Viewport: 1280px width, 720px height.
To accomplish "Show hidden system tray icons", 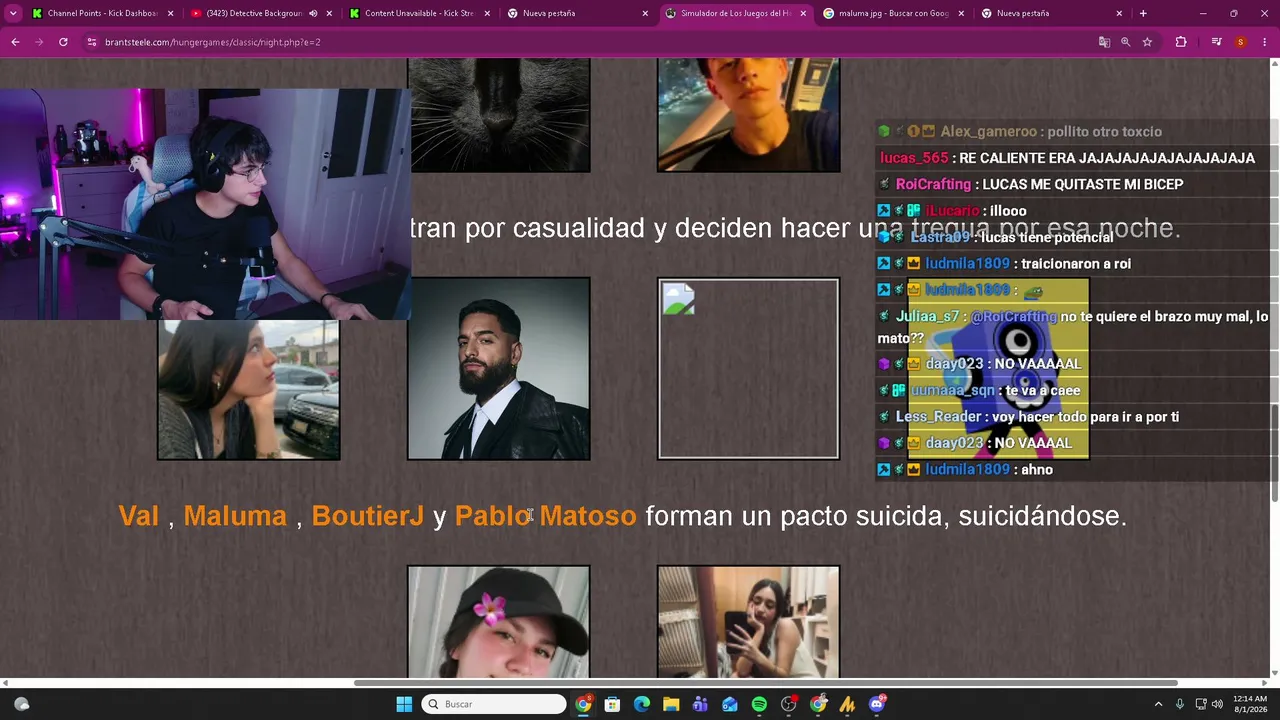I will click(1158, 704).
